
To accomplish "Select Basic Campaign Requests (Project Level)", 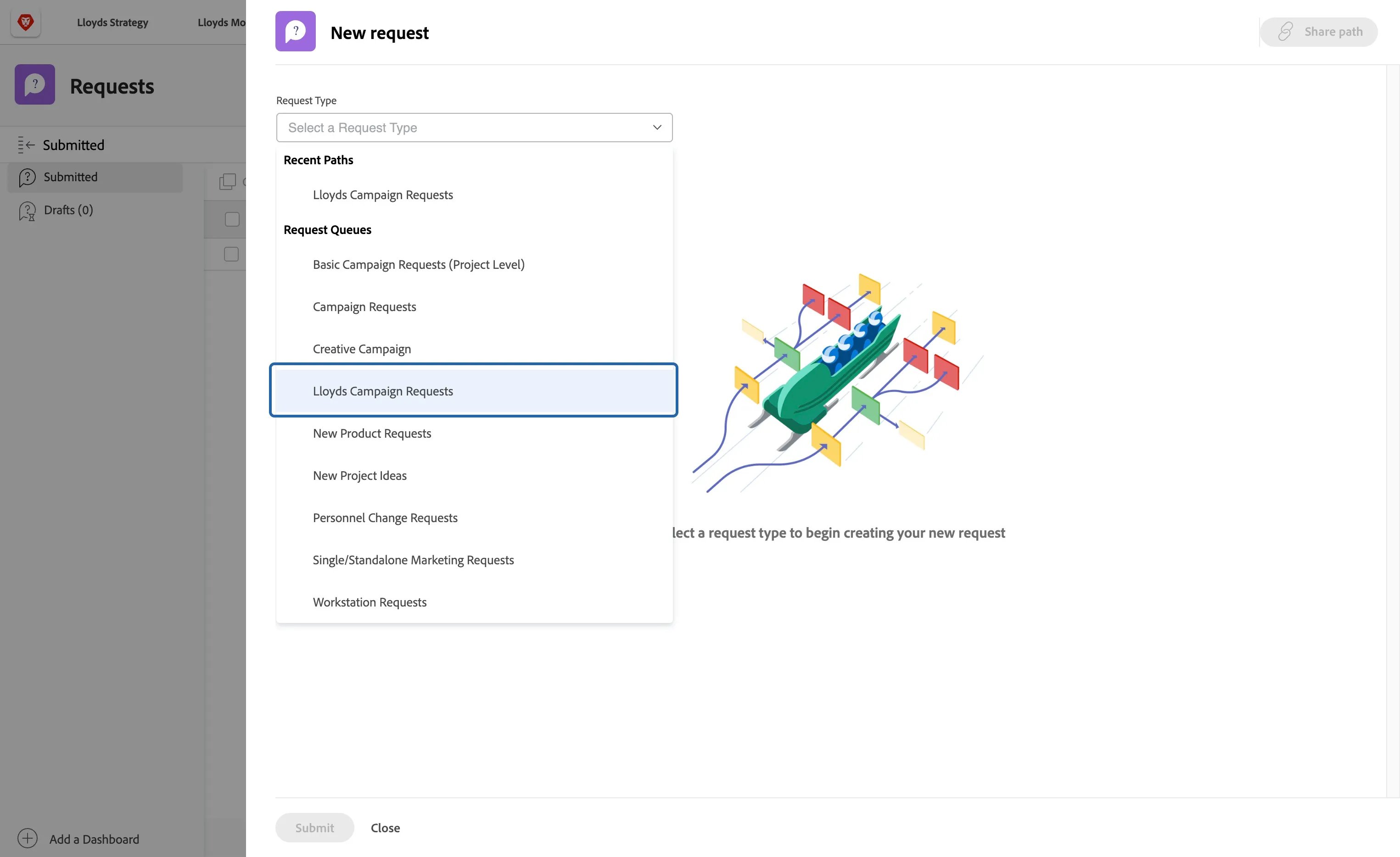I will point(474,264).
